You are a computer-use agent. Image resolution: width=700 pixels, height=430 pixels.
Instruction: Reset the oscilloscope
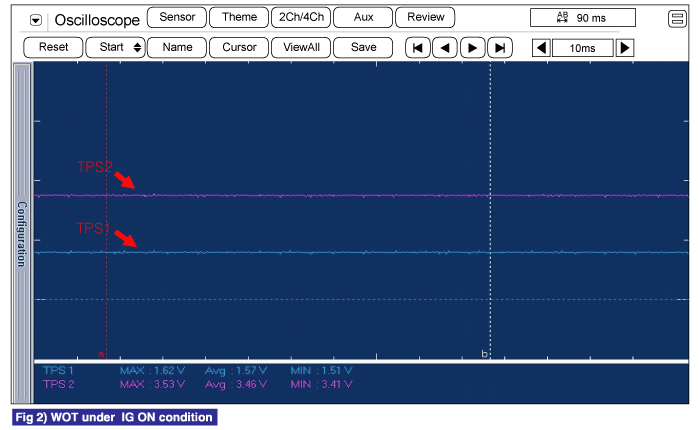point(53,47)
